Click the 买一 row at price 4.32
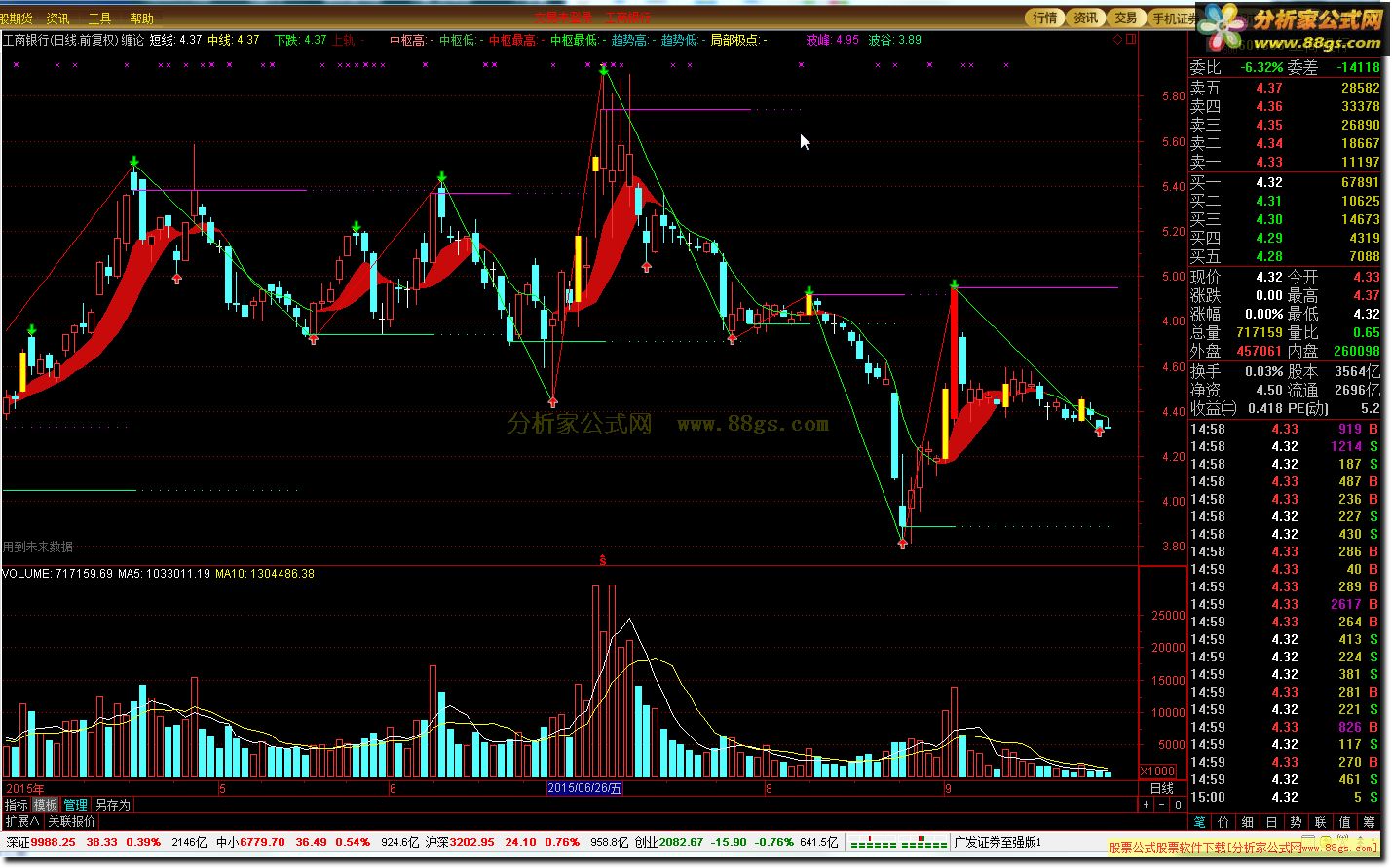Image resolution: width=1392 pixels, height=868 pixels. tap(1285, 182)
